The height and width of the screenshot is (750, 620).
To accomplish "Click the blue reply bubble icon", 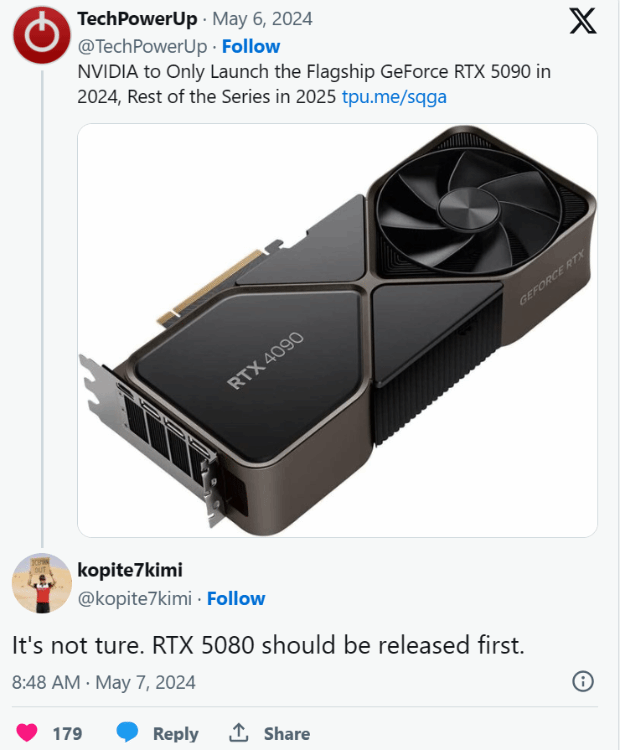I will [127, 733].
